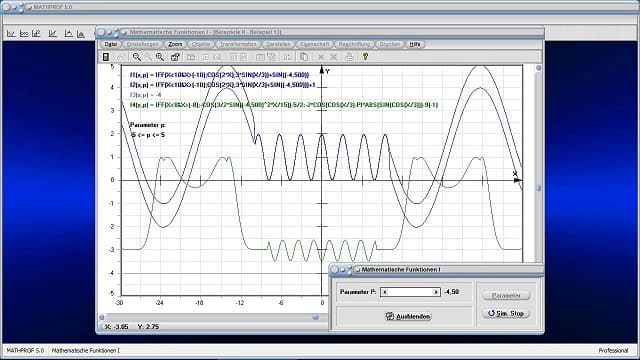Screen dimensions: 640x360
Task: Click the f1(x,p) function formula label
Action: [x=220, y=75]
